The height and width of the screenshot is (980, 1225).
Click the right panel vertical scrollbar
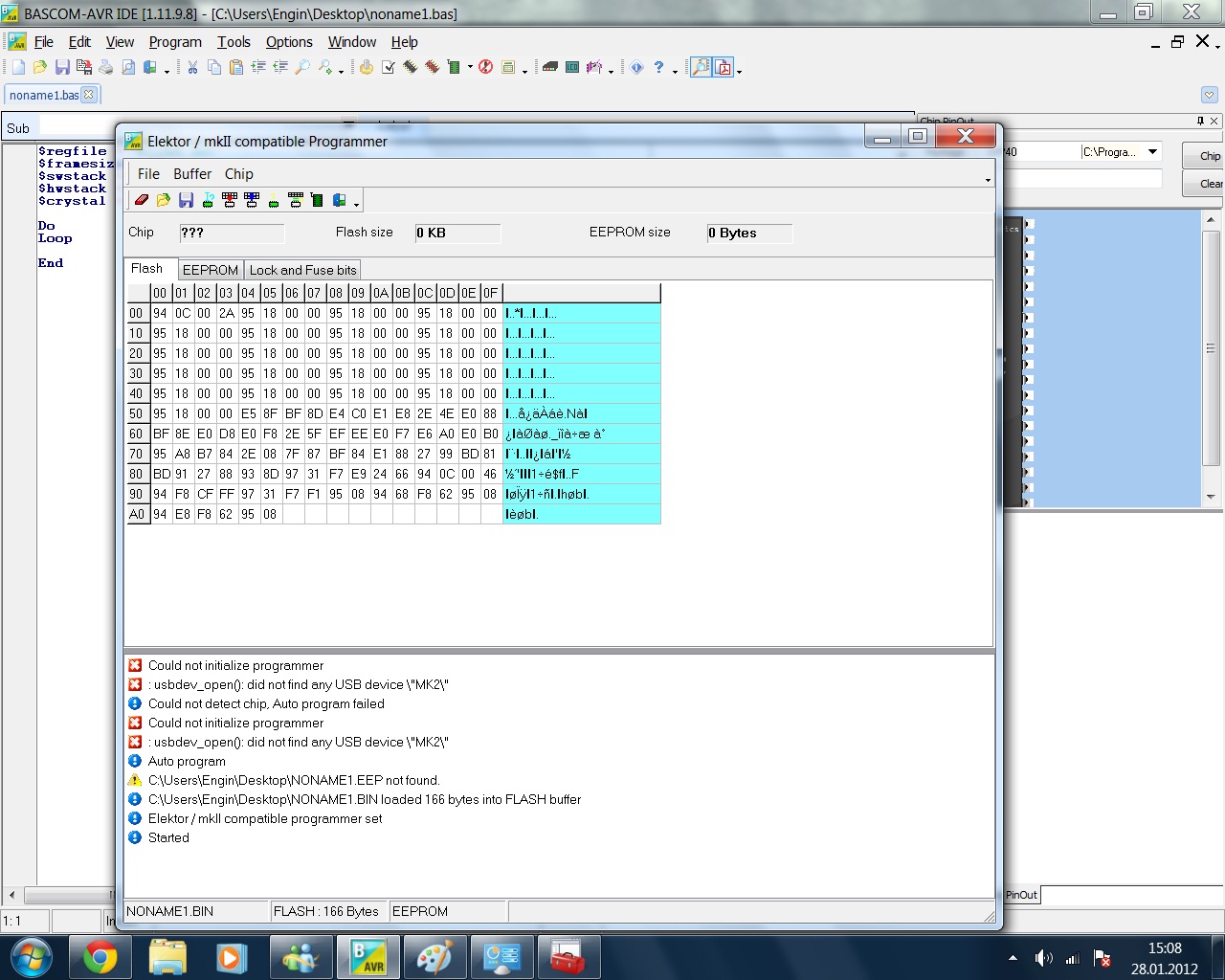pyautogui.click(x=1211, y=358)
